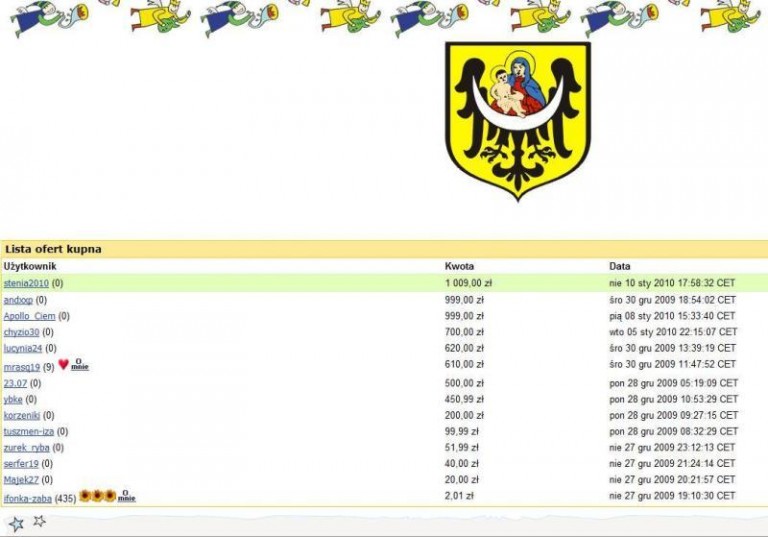Open the 'O mnie' icon next to mrasq19

coord(80,365)
